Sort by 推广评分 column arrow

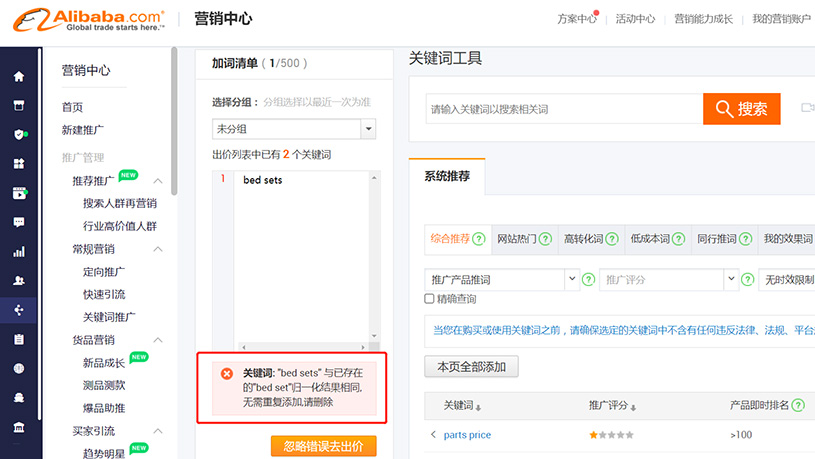tap(633, 408)
